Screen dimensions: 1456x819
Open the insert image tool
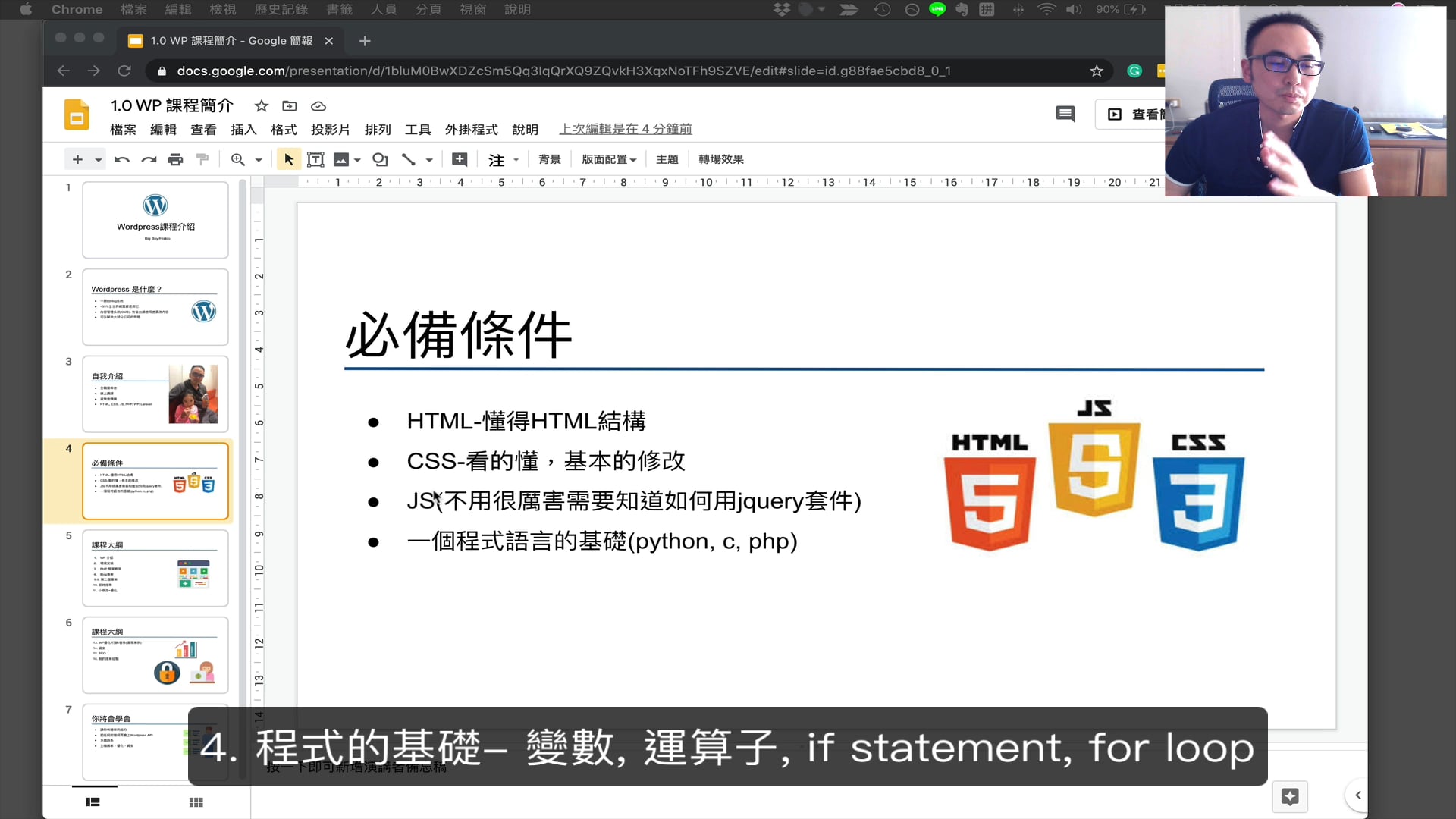[341, 159]
